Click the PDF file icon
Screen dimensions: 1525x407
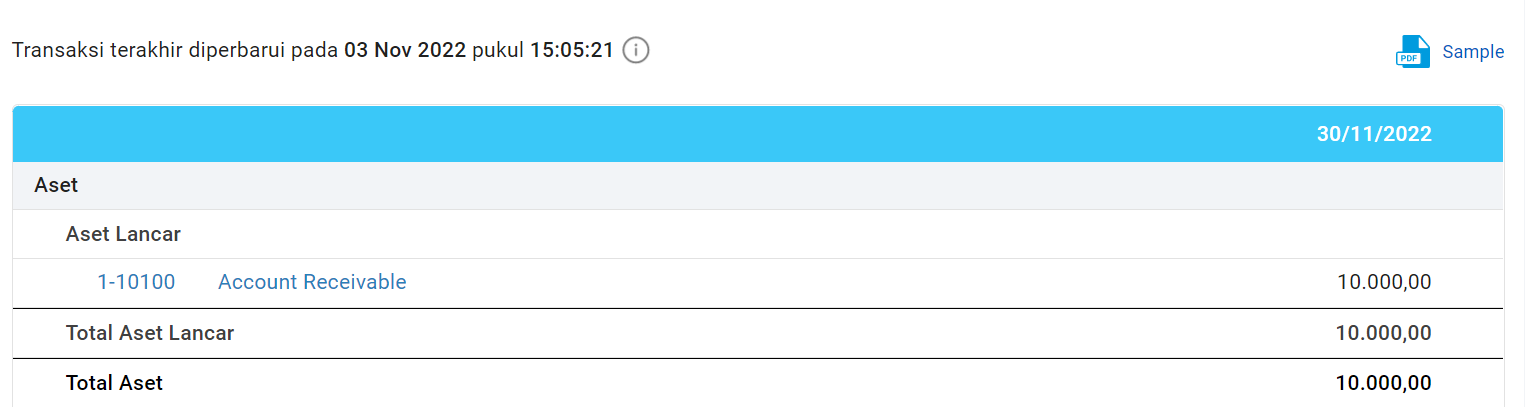click(x=1411, y=52)
